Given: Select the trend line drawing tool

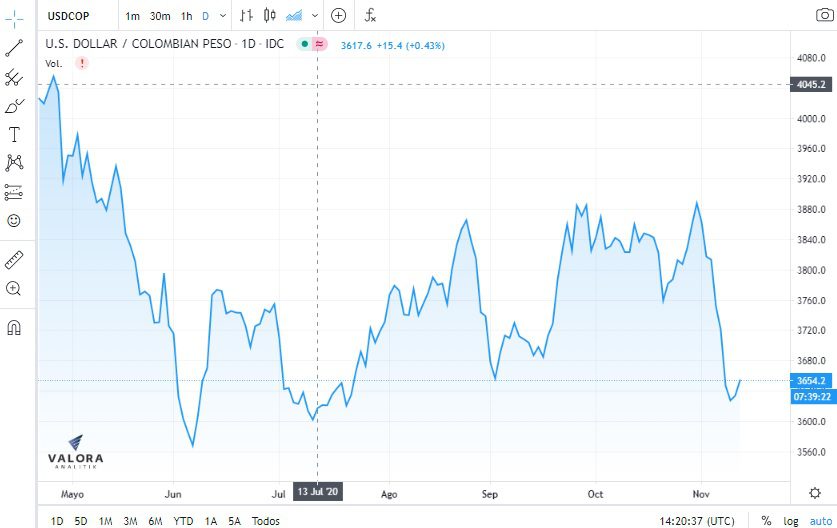Looking at the screenshot, I should [x=14, y=48].
